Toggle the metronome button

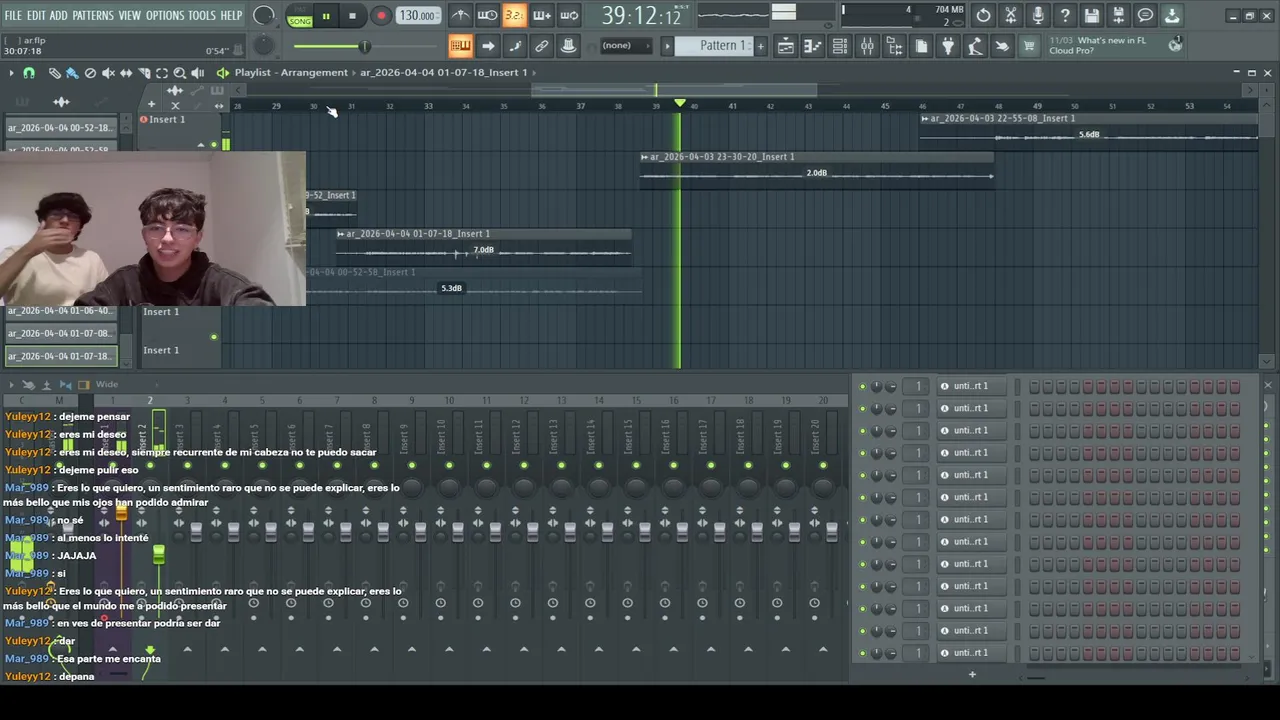pos(460,15)
